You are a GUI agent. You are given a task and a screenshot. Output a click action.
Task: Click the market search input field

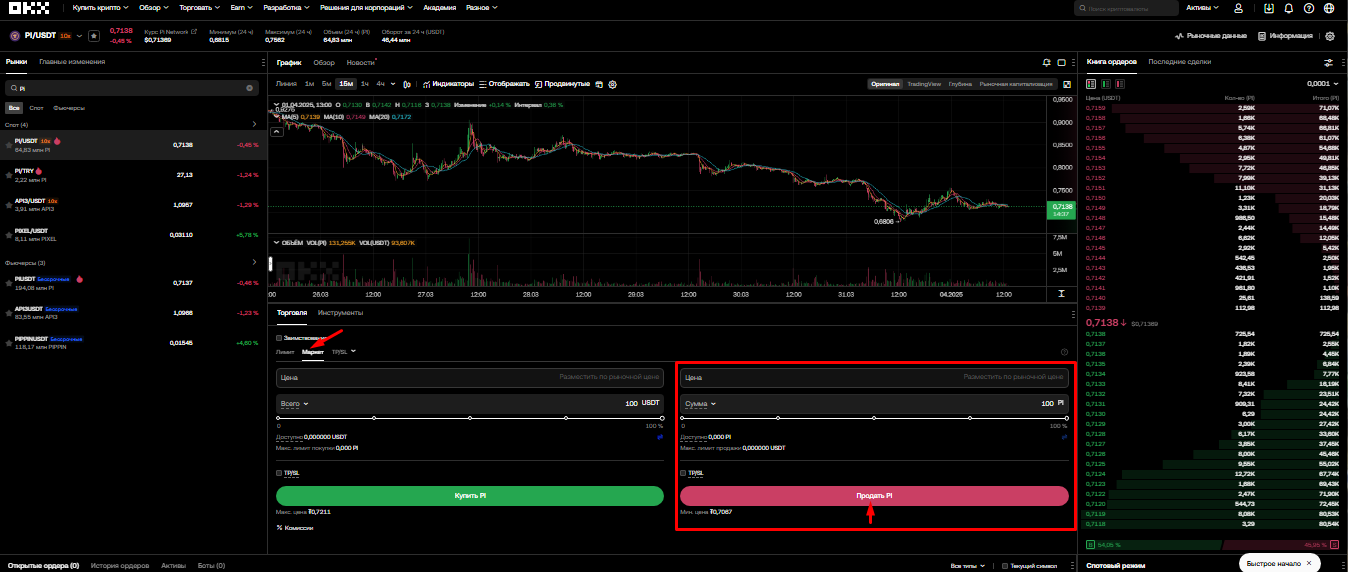pyautogui.click(x=130, y=88)
